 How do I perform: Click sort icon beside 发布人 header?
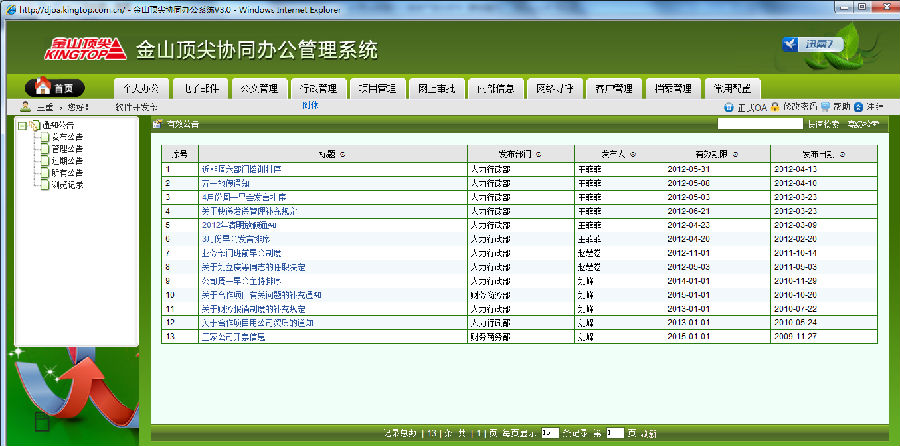pos(634,155)
